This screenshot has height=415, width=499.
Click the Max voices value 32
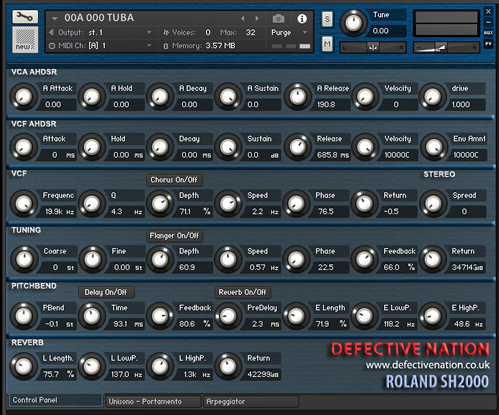250,32
